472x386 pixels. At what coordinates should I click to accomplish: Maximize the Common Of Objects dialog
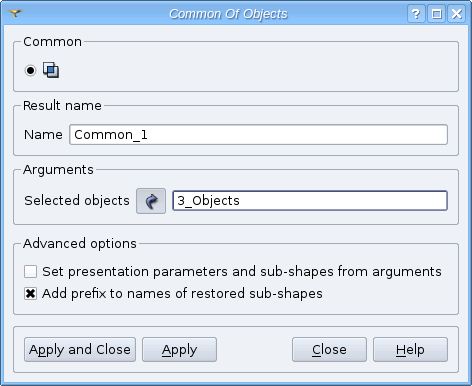pyautogui.click(x=436, y=14)
